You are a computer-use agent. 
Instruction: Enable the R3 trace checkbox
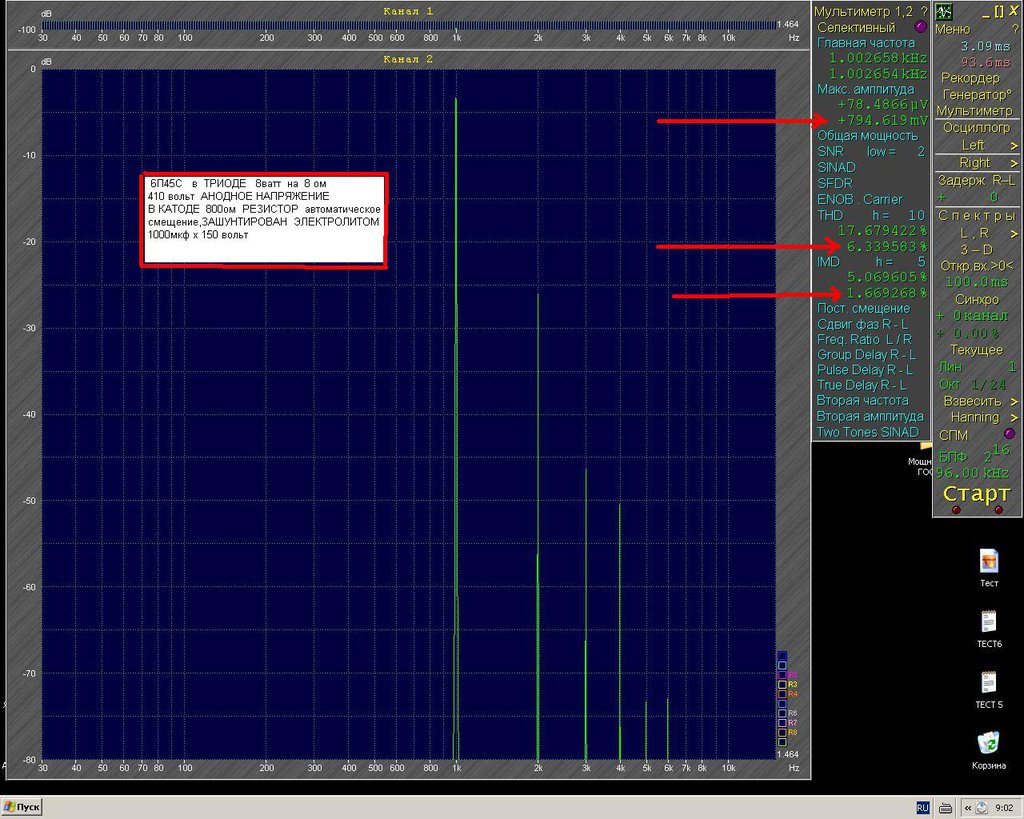click(782, 684)
